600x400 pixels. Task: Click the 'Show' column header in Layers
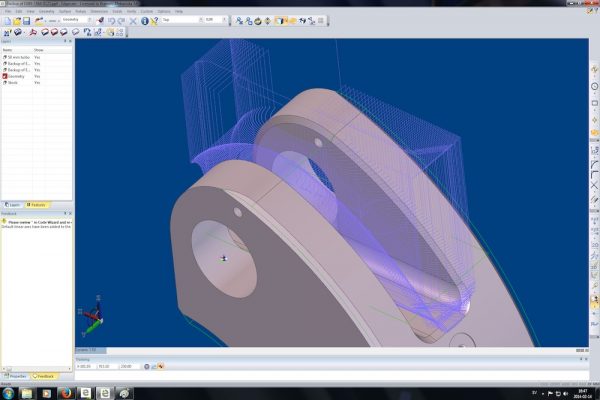click(x=38, y=50)
